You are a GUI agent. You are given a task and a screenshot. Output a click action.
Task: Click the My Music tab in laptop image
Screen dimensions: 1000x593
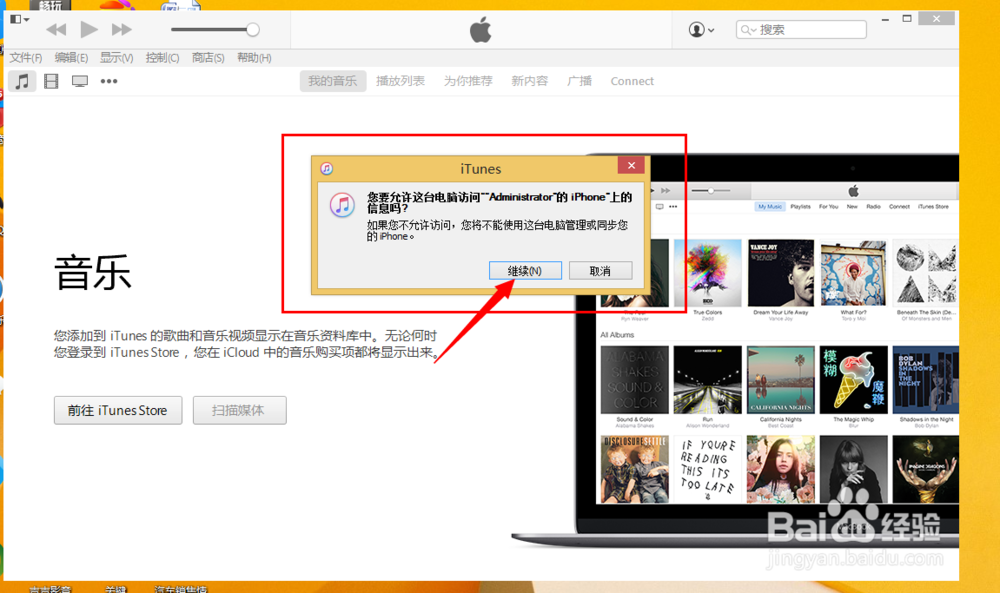click(x=770, y=207)
